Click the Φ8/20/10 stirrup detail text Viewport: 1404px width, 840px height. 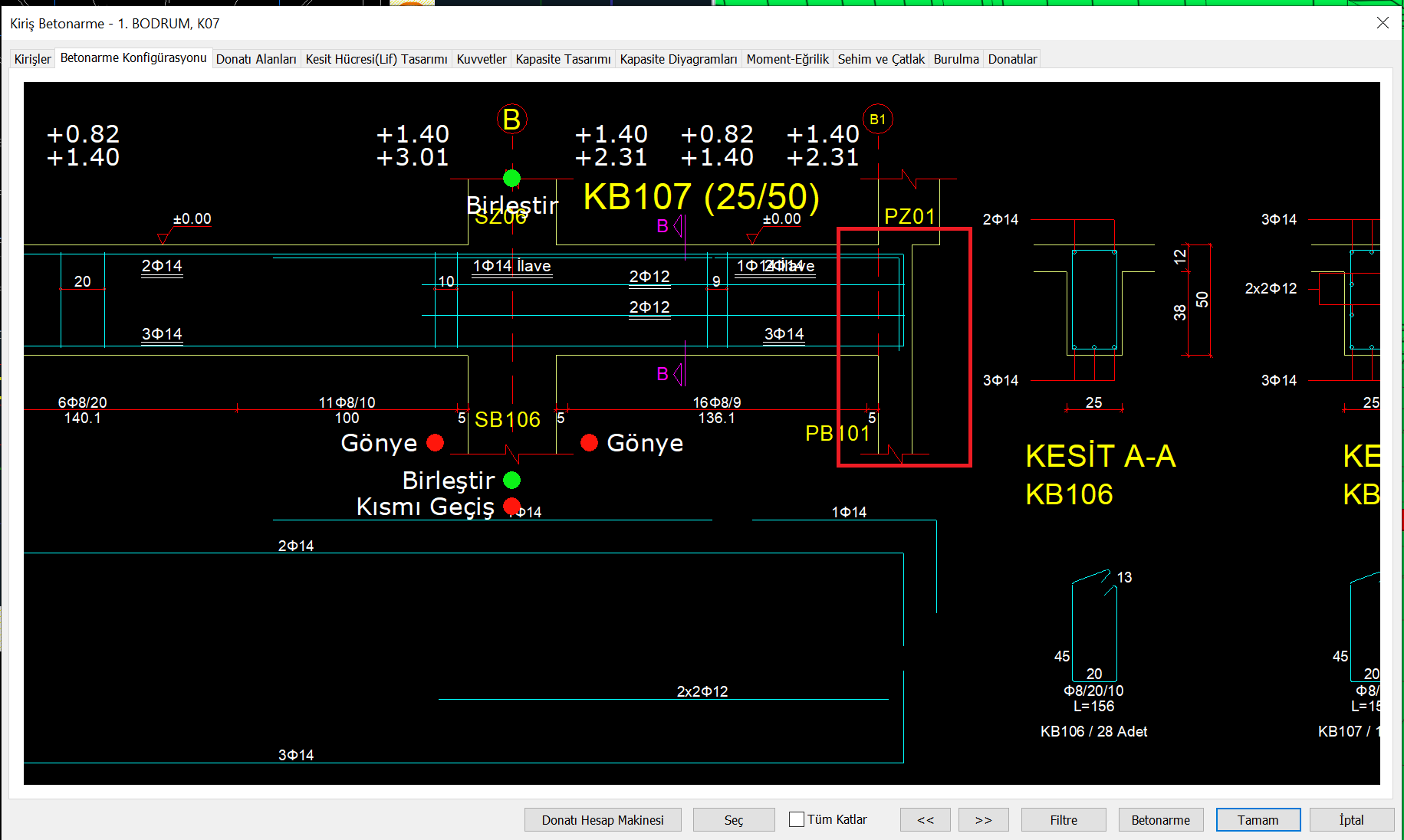click(1093, 691)
